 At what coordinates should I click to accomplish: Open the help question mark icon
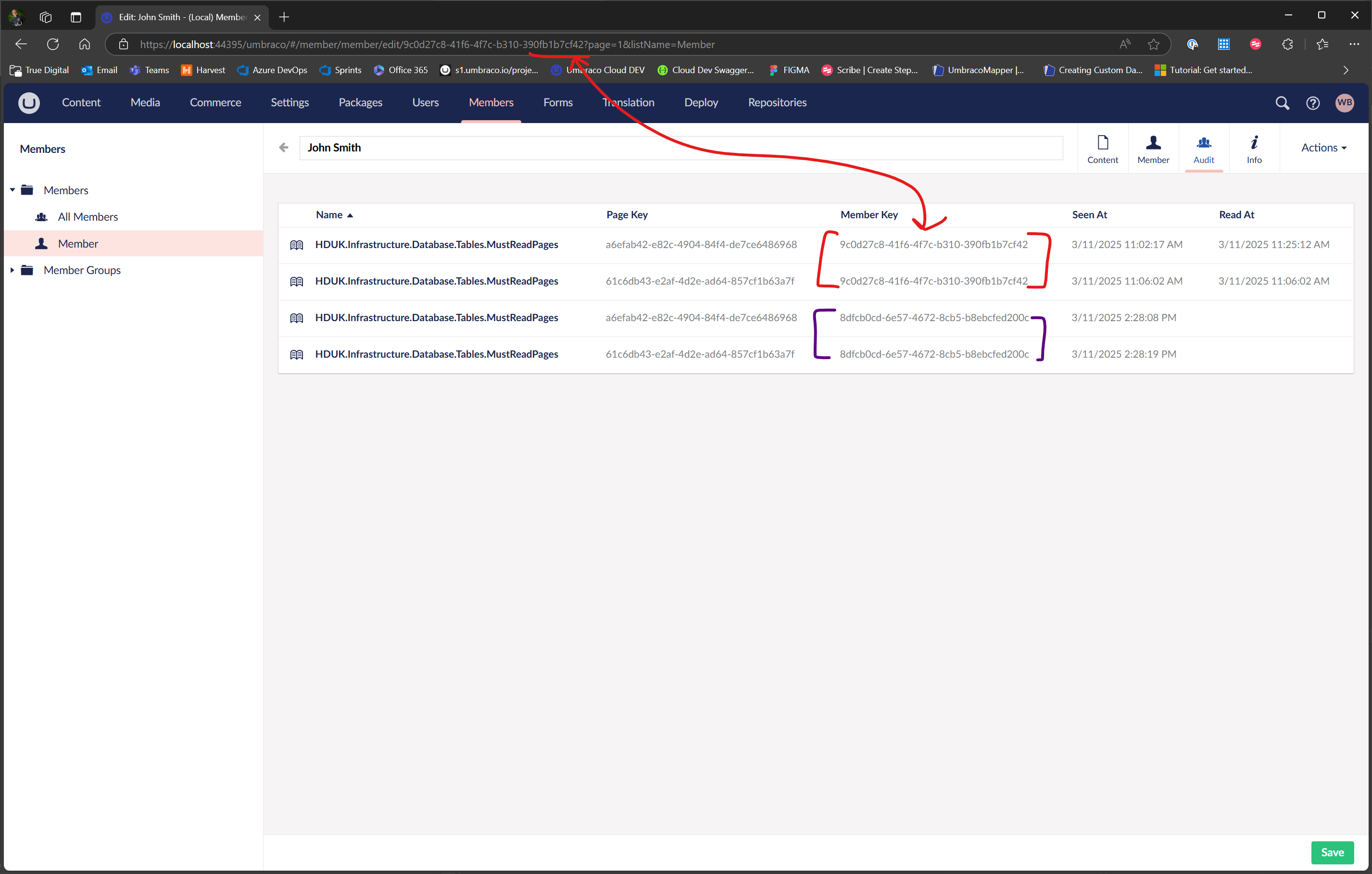1313,102
